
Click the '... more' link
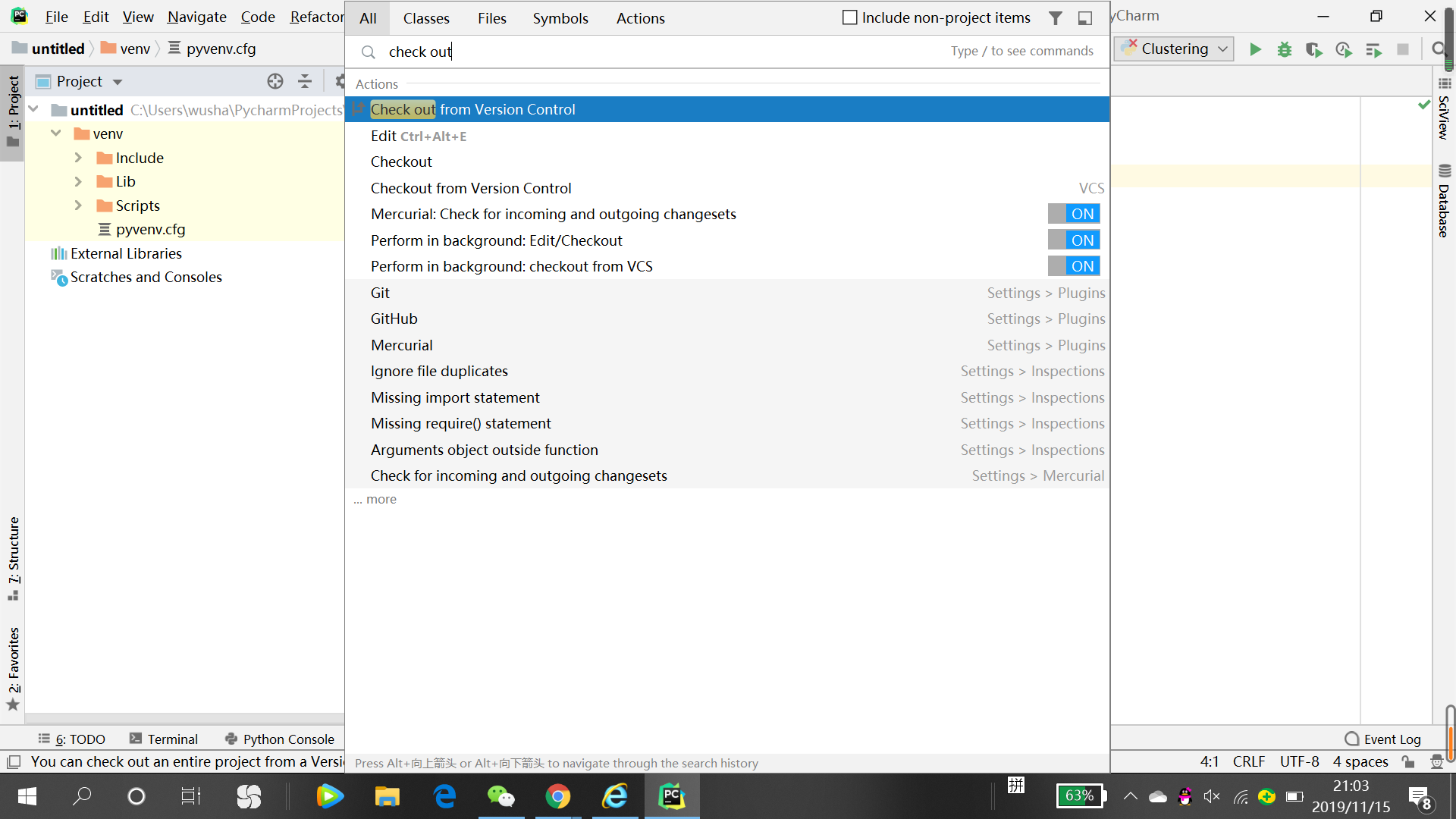[x=375, y=499]
